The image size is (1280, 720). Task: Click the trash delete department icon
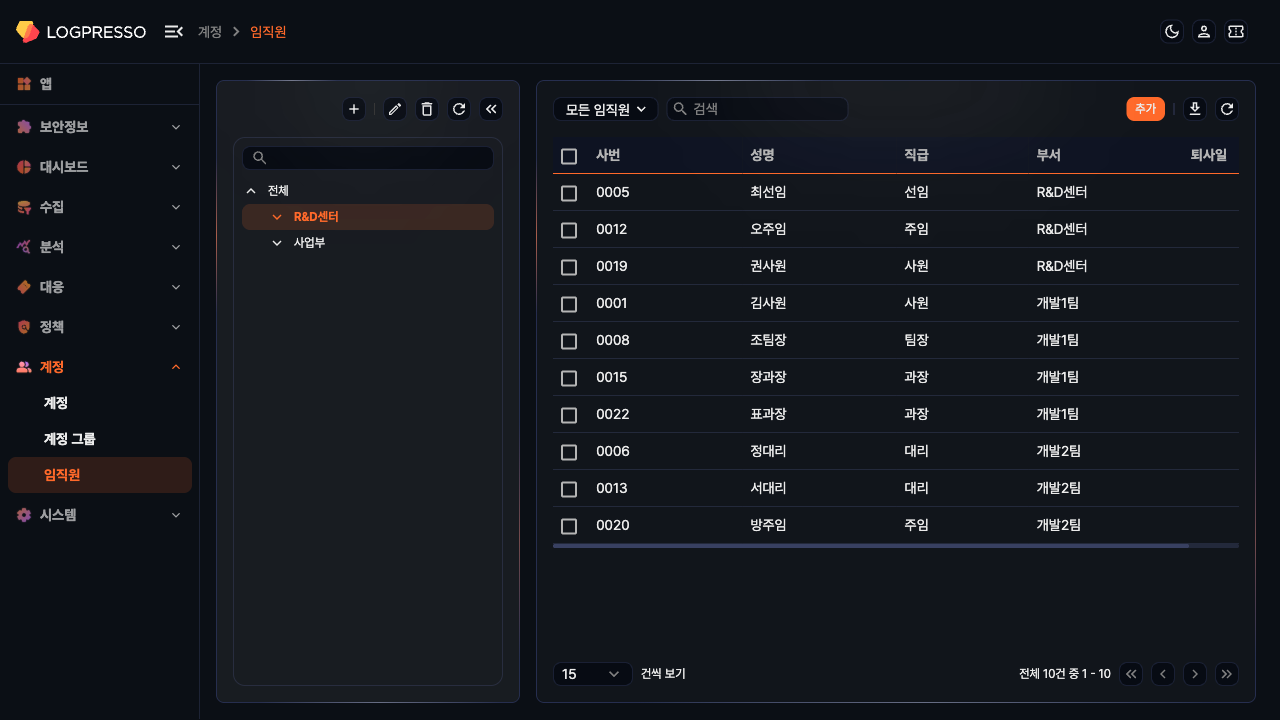(x=427, y=109)
